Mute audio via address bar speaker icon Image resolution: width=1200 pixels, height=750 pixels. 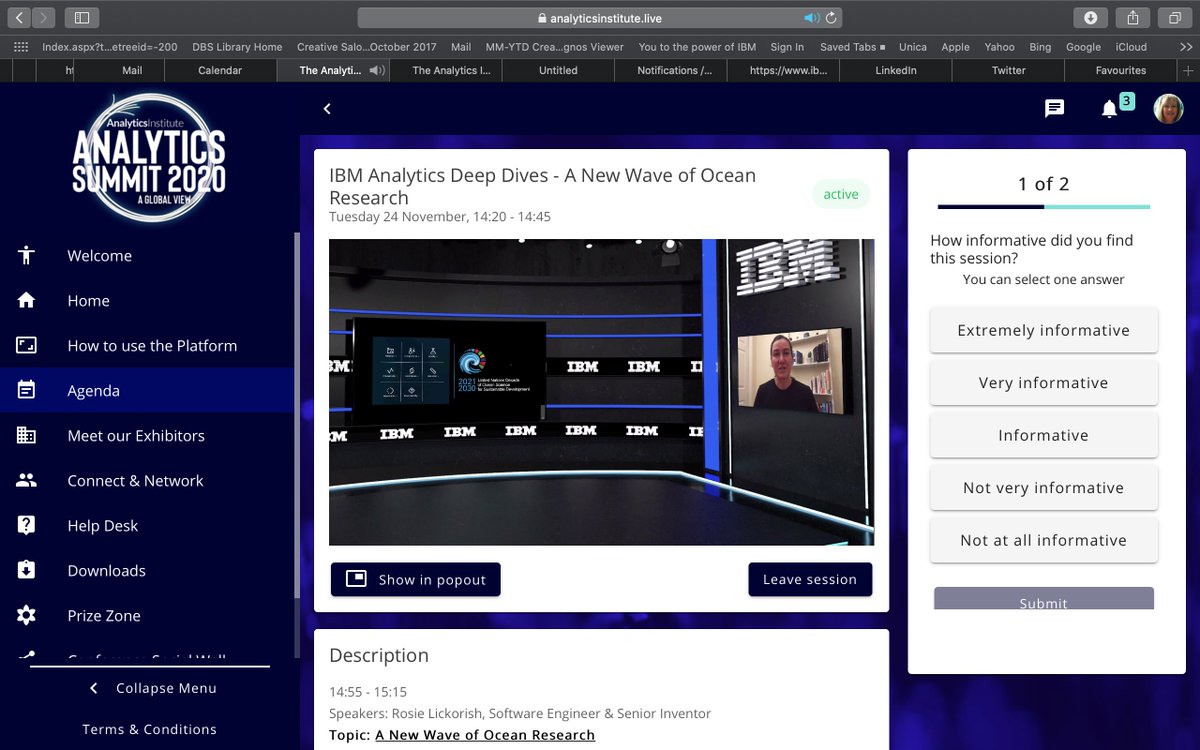811,18
